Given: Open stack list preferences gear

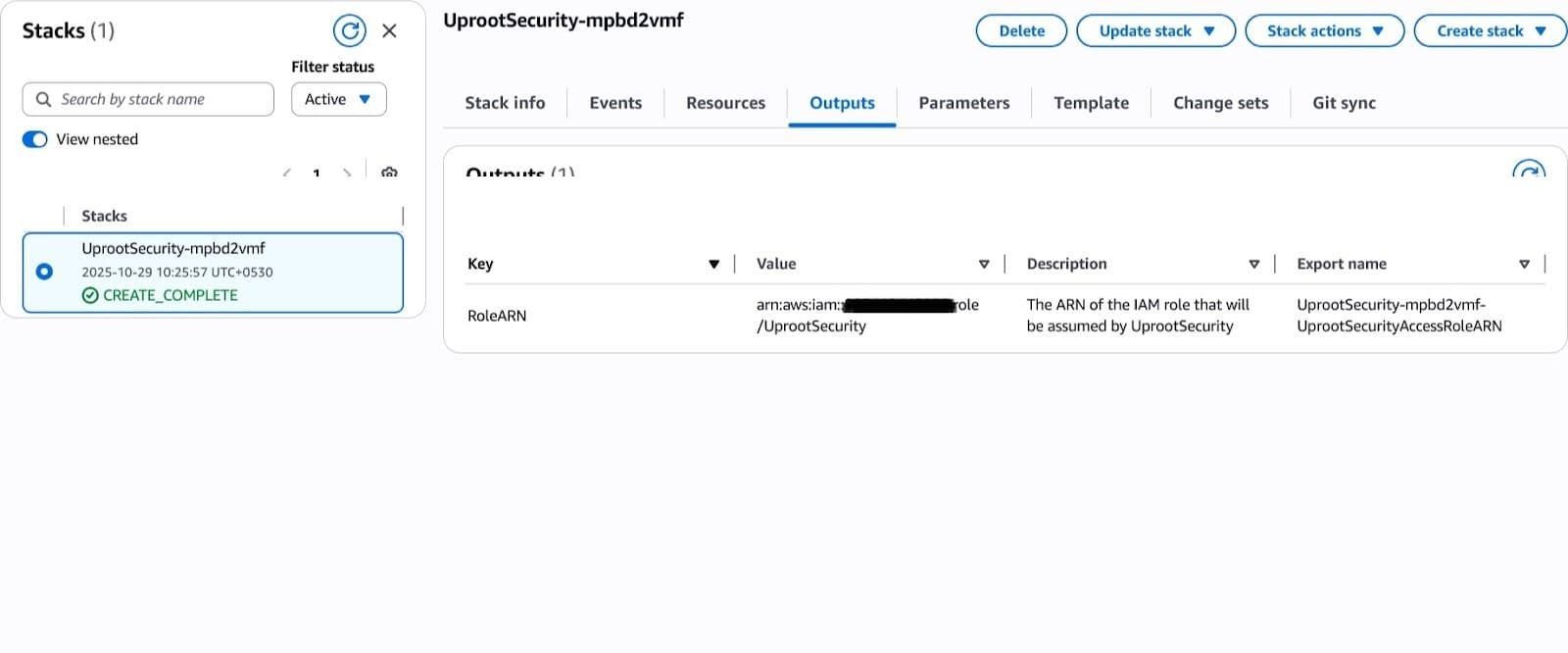Looking at the screenshot, I should 389,174.
